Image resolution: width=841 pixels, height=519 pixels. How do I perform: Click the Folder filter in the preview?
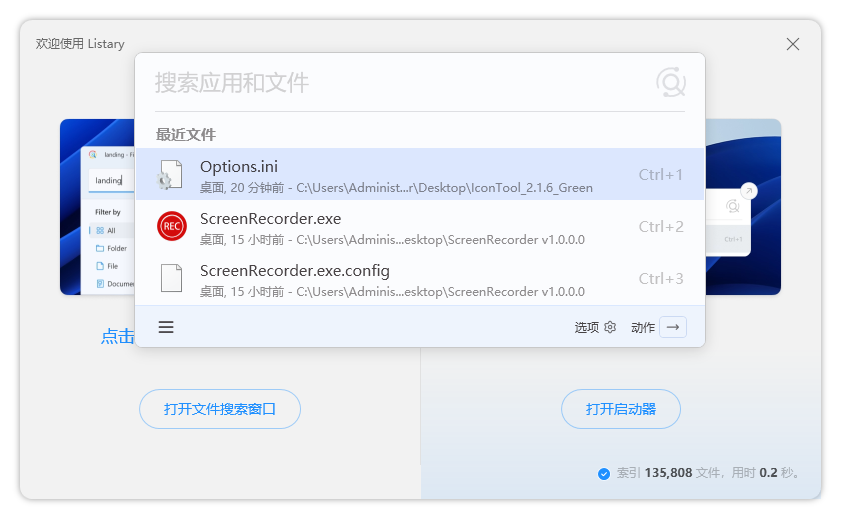pyautogui.click(x=112, y=248)
